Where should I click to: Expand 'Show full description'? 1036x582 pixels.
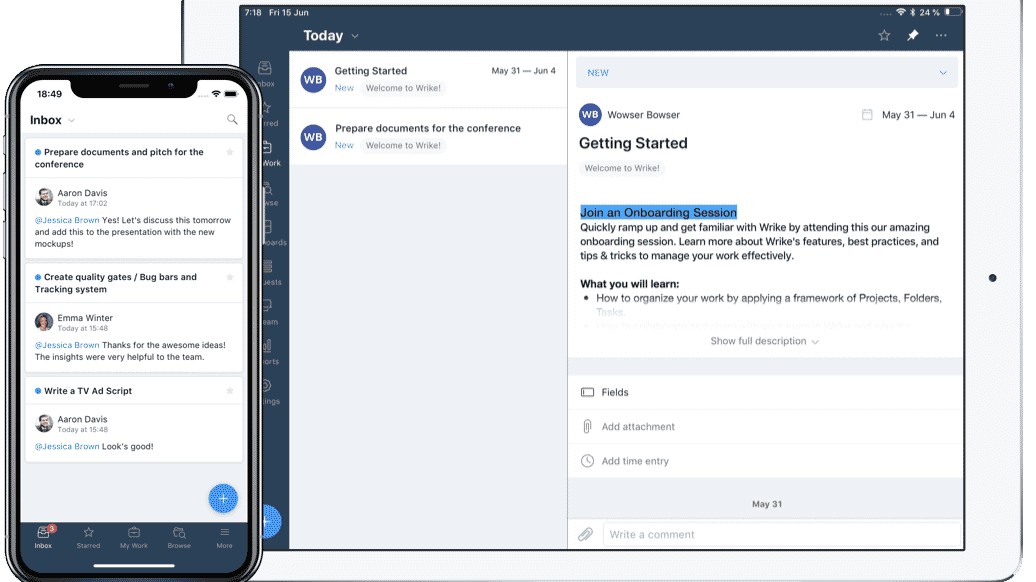(764, 341)
